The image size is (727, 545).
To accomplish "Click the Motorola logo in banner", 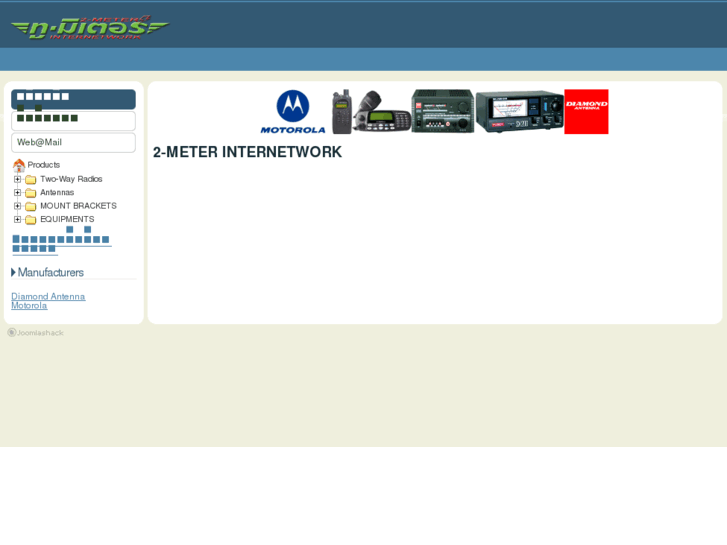I will pos(293,112).
